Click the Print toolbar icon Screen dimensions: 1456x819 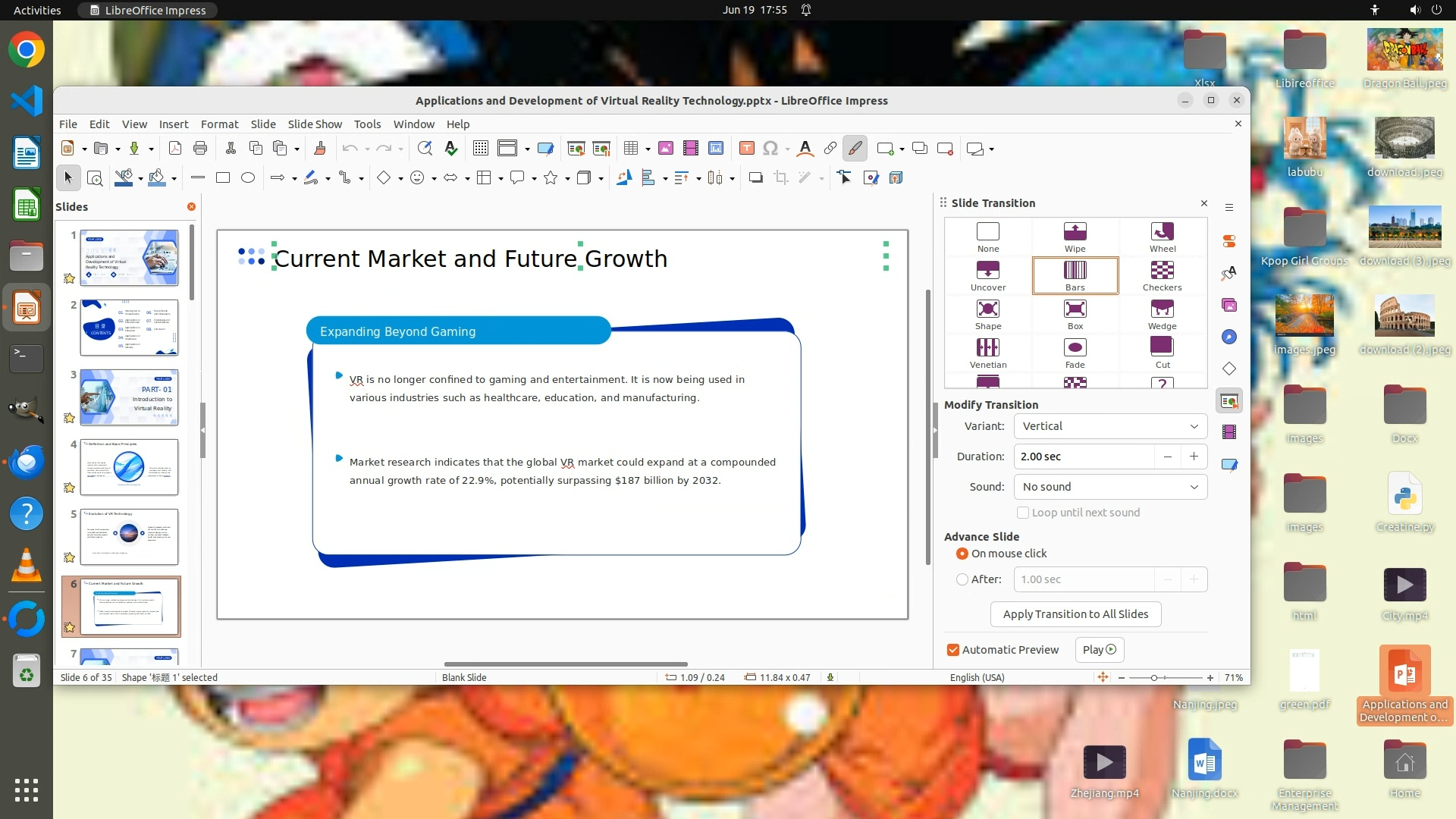point(200,149)
